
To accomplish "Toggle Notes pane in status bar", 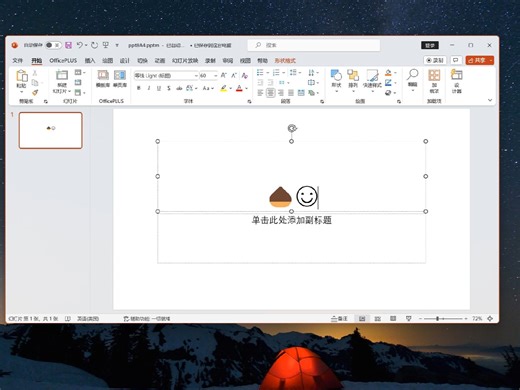I will click(339, 319).
